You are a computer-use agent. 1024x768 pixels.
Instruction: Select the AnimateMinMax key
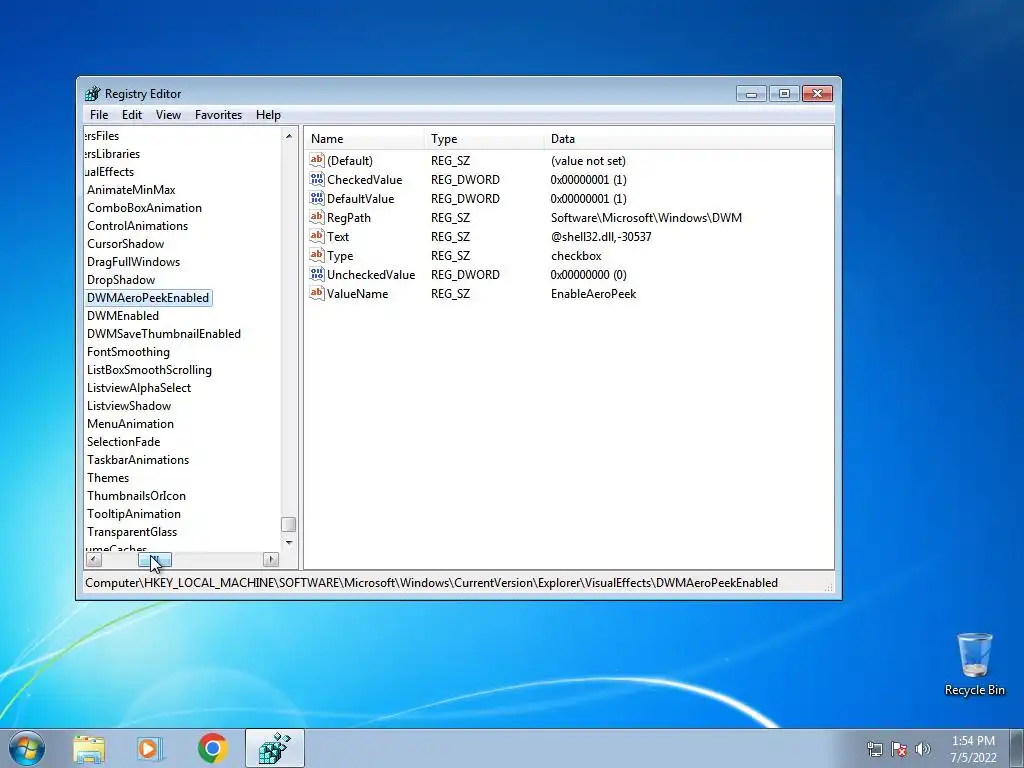point(131,190)
